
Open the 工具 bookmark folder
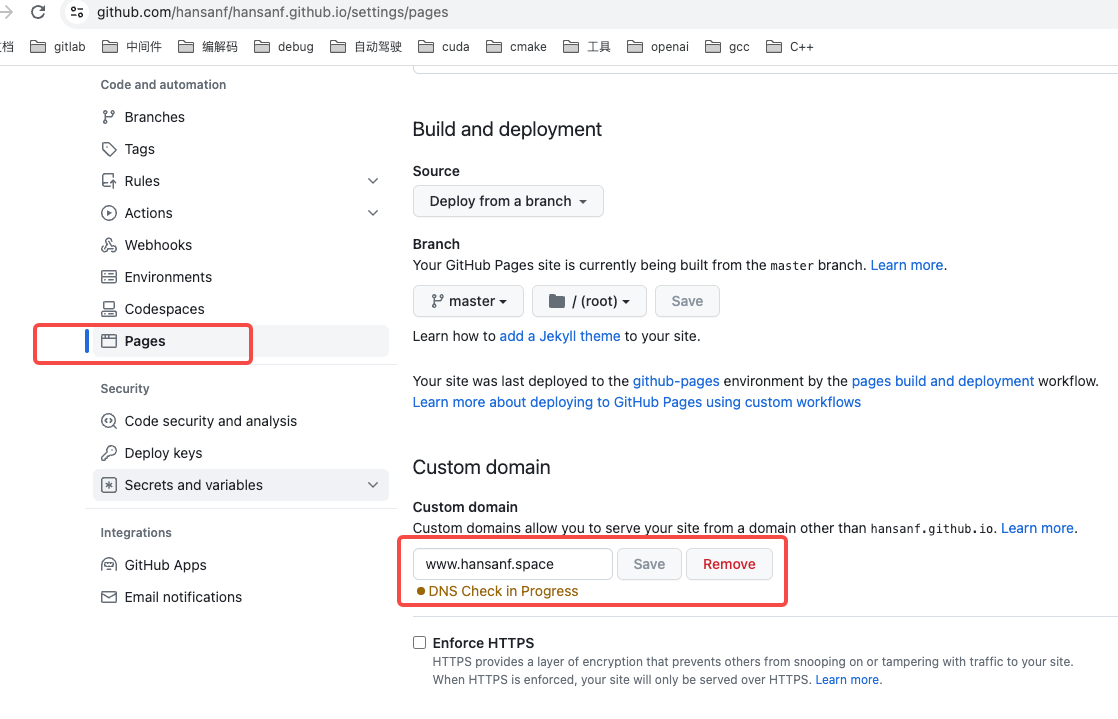(587, 47)
